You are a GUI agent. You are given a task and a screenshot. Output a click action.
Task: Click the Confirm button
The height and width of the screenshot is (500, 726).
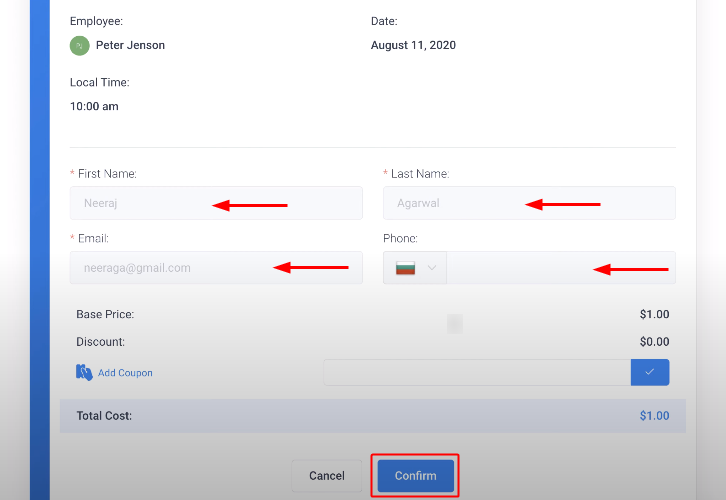pos(415,475)
